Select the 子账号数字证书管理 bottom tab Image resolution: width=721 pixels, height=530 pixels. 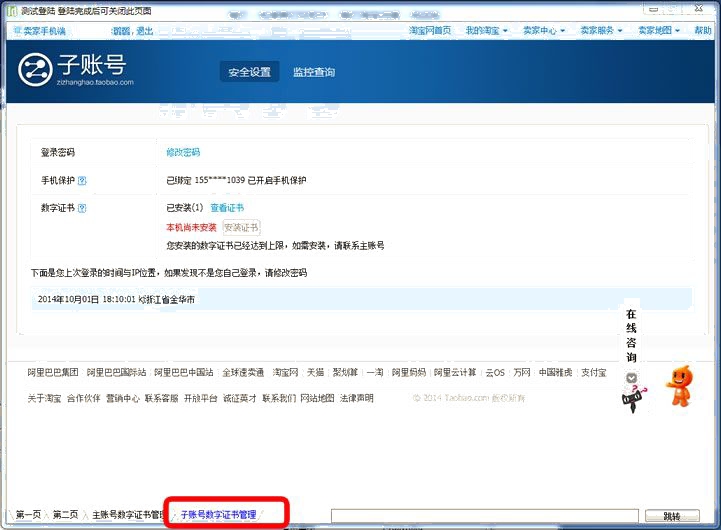(218, 514)
